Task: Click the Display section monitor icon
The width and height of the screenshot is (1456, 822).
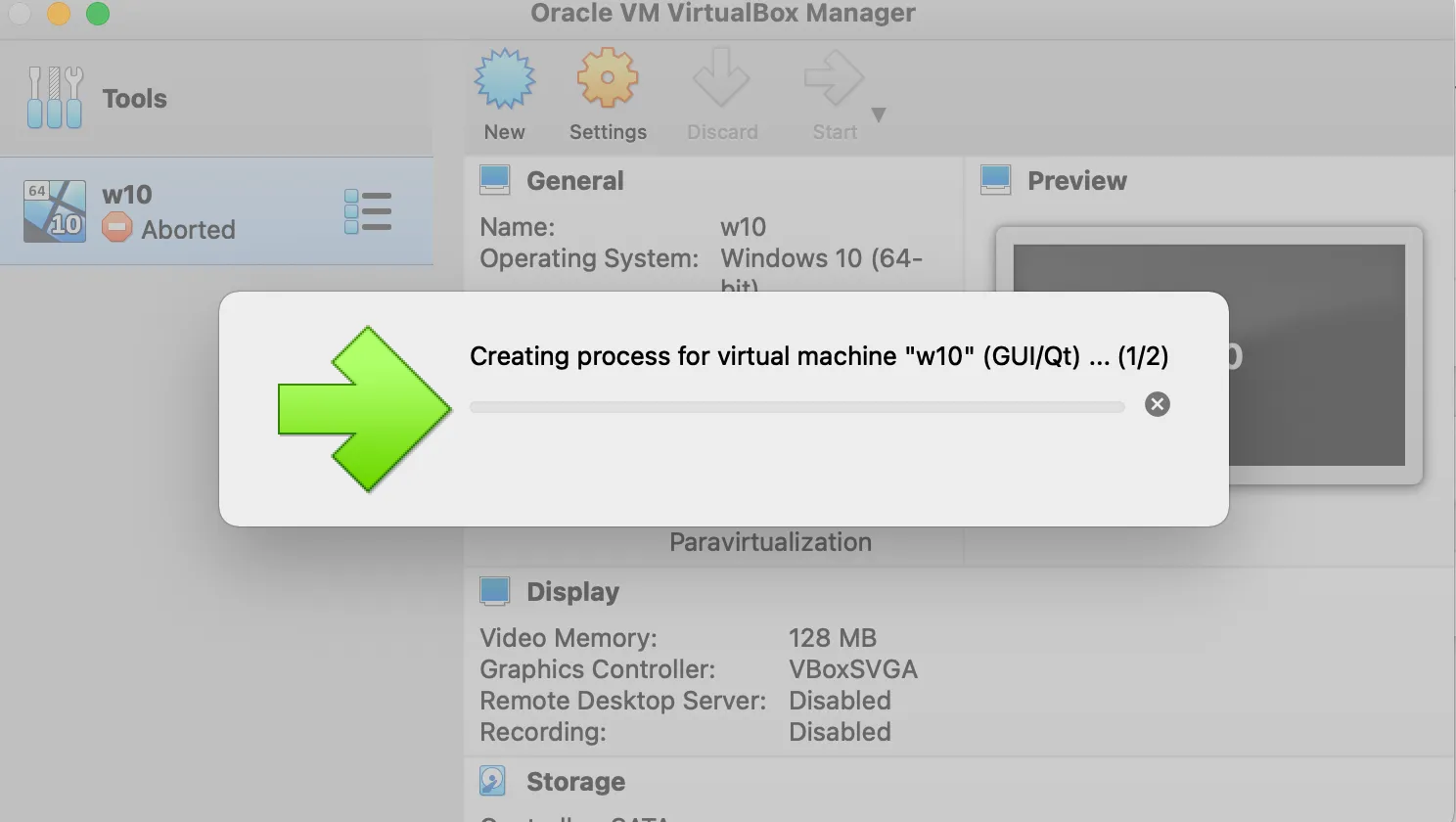Action: pyautogui.click(x=495, y=591)
